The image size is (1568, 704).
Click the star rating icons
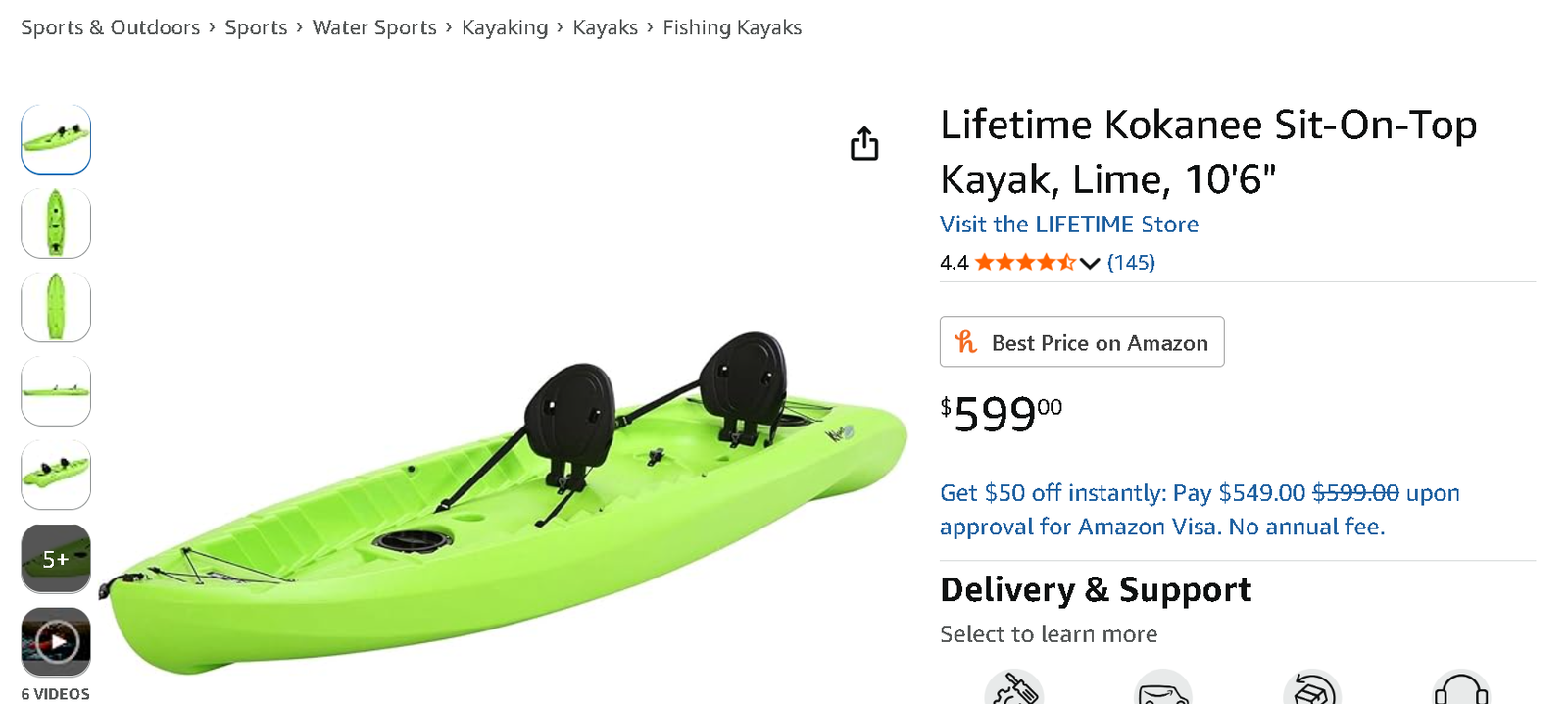[x=1025, y=262]
